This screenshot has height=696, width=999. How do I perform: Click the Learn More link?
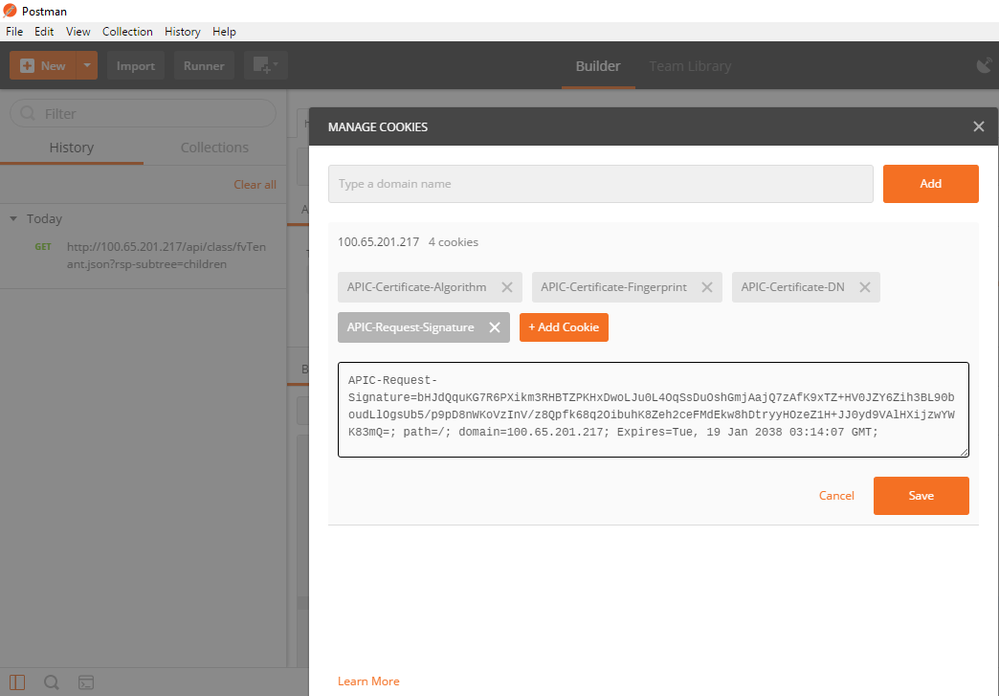click(368, 681)
